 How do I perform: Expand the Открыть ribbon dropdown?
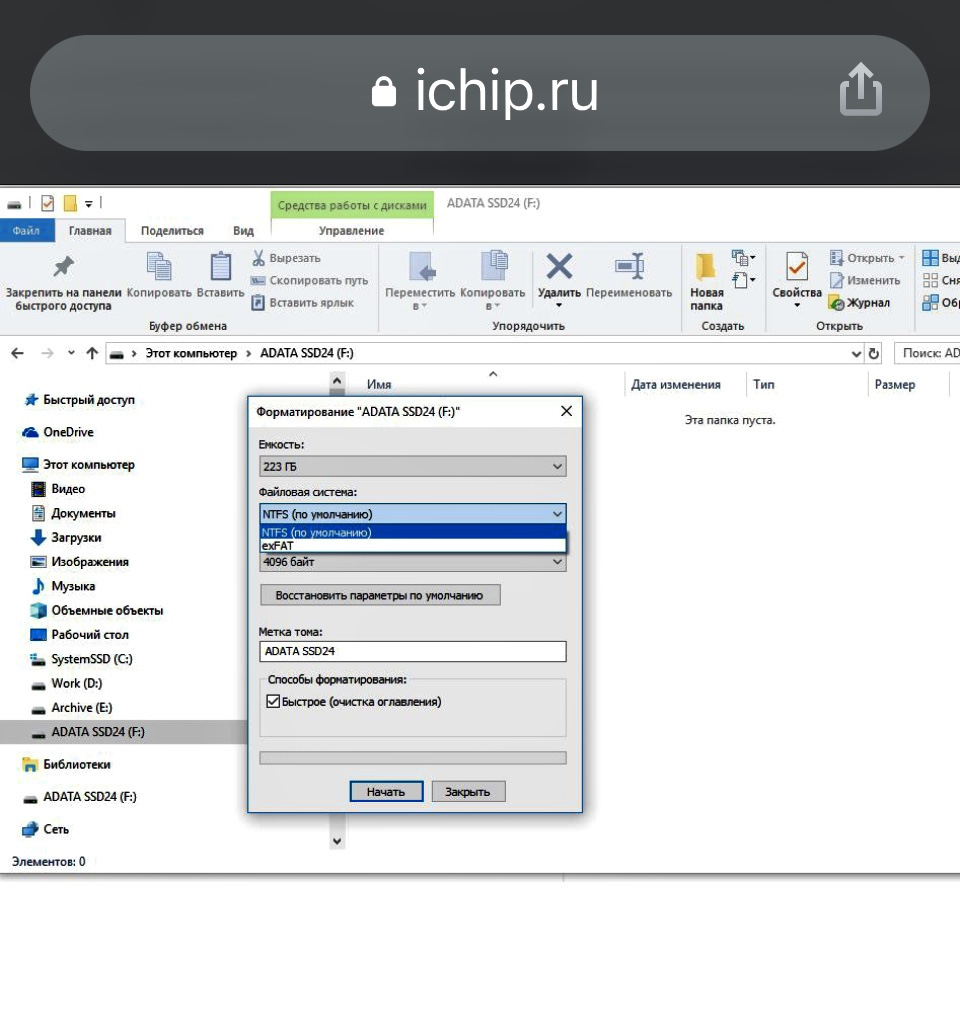pyautogui.click(x=867, y=258)
